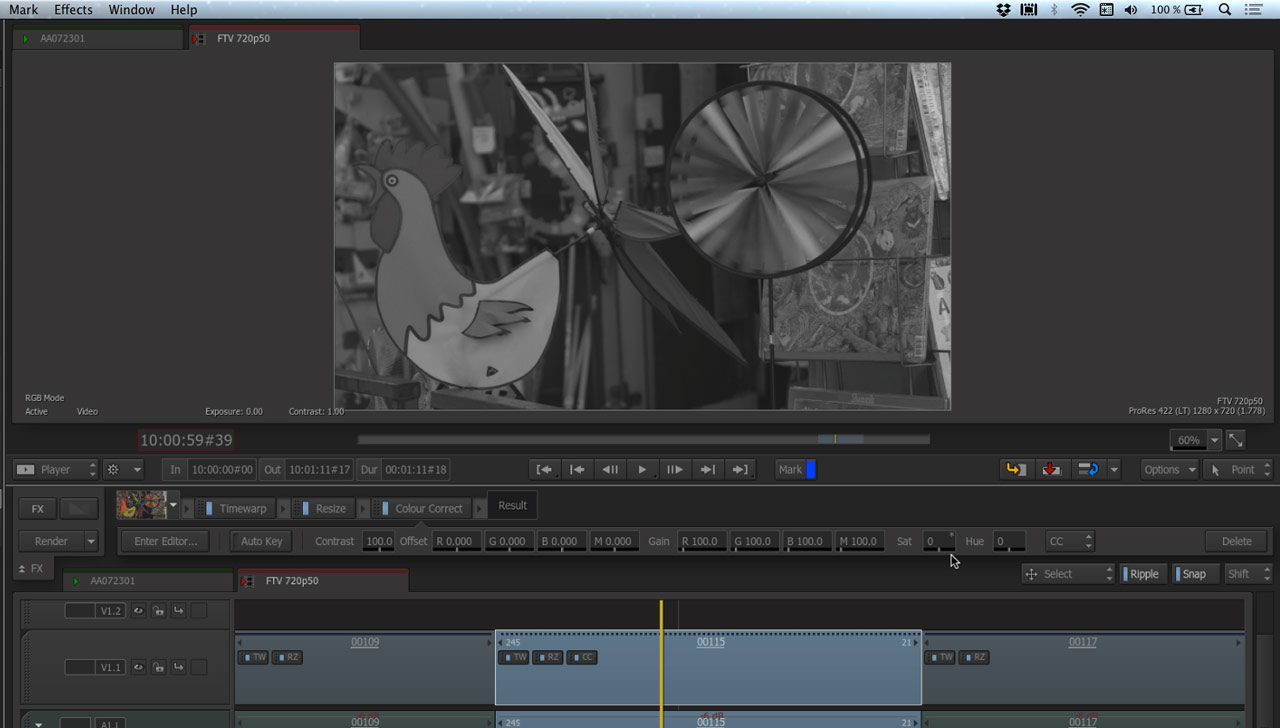
Task: Open the Options dropdown
Action: point(1169,469)
